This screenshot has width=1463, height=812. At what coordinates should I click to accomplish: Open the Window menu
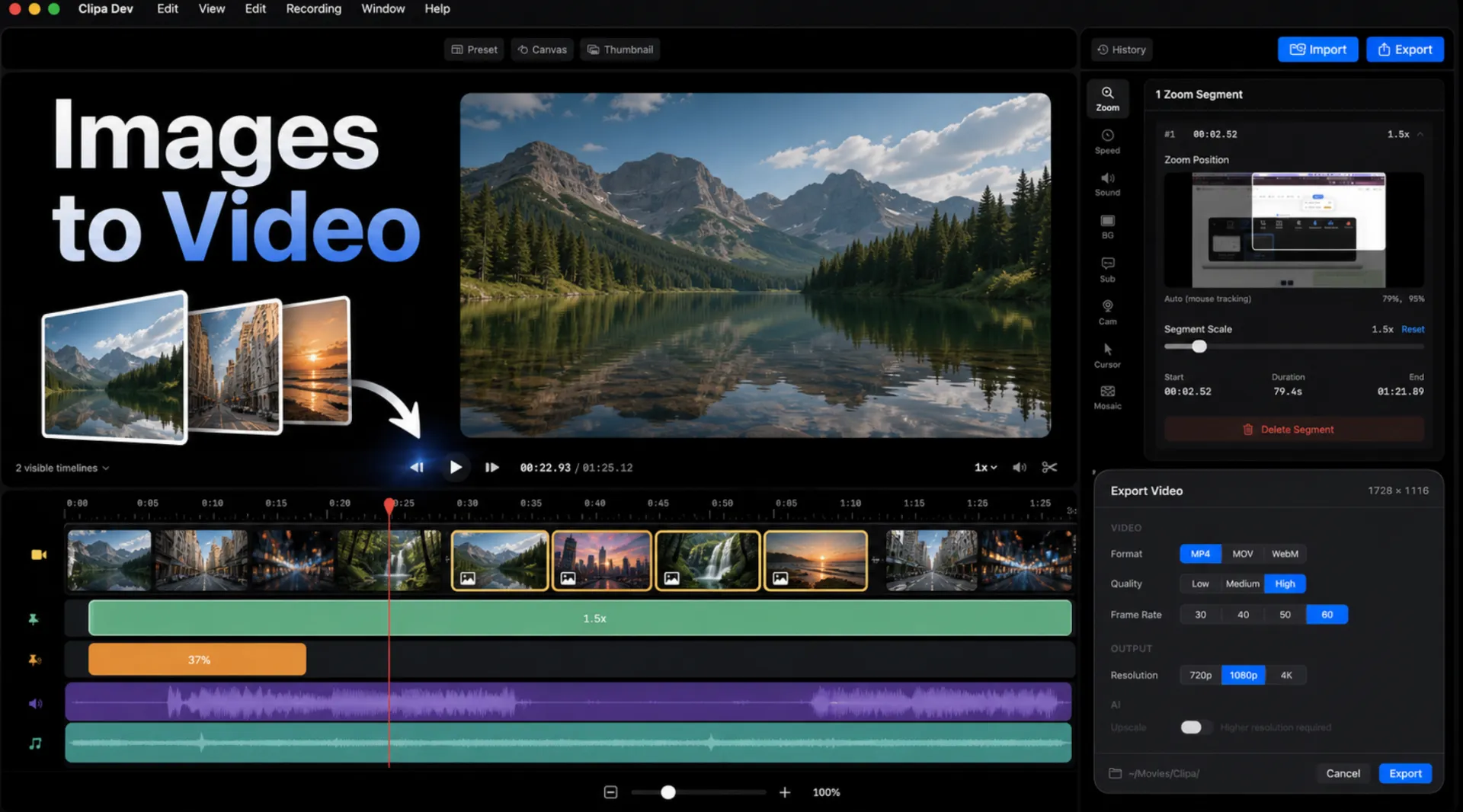pos(383,8)
